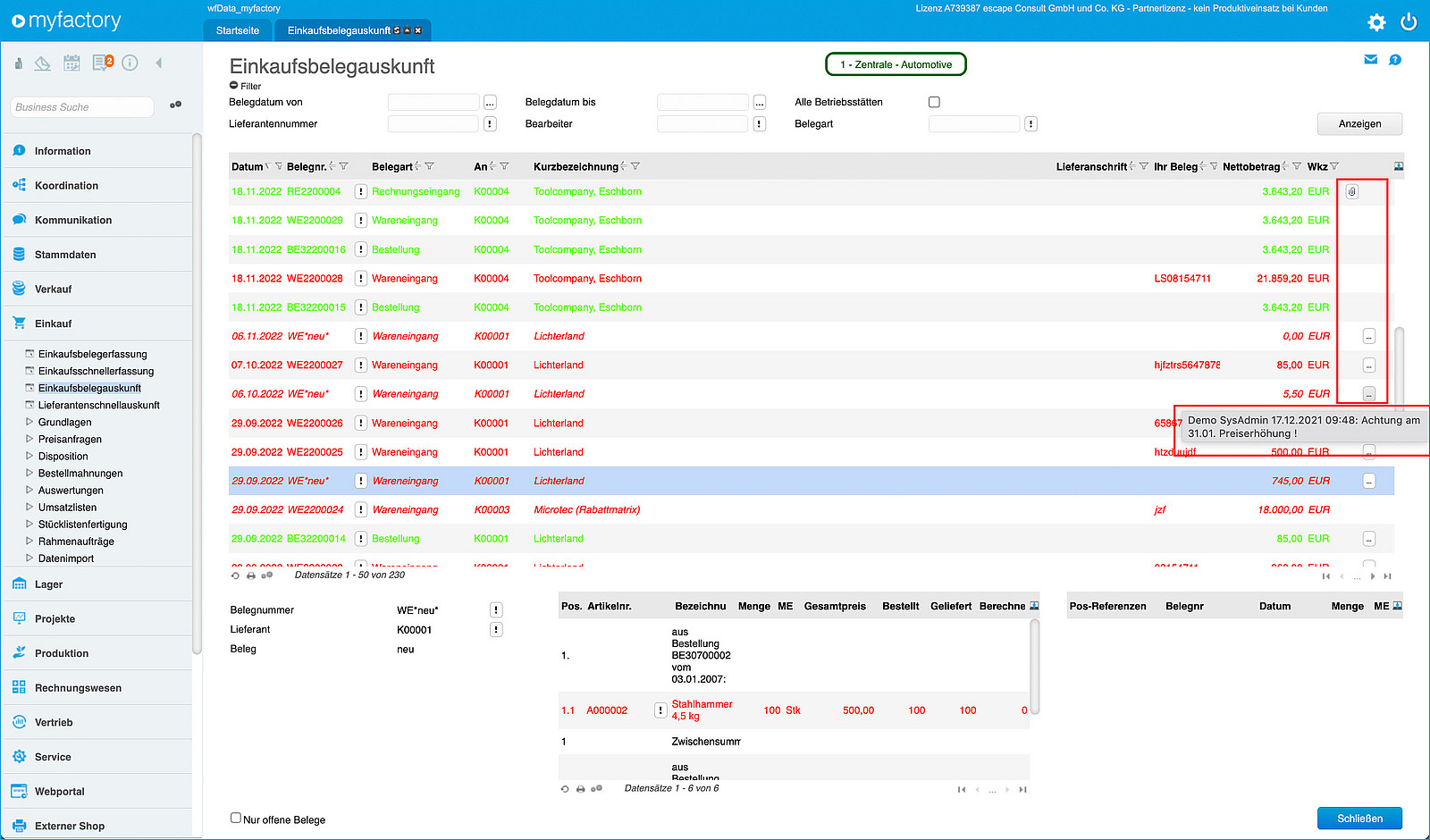Click the paperclip attachment icon for RE2200004
This screenshot has height=840, width=1430.
(x=1351, y=191)
